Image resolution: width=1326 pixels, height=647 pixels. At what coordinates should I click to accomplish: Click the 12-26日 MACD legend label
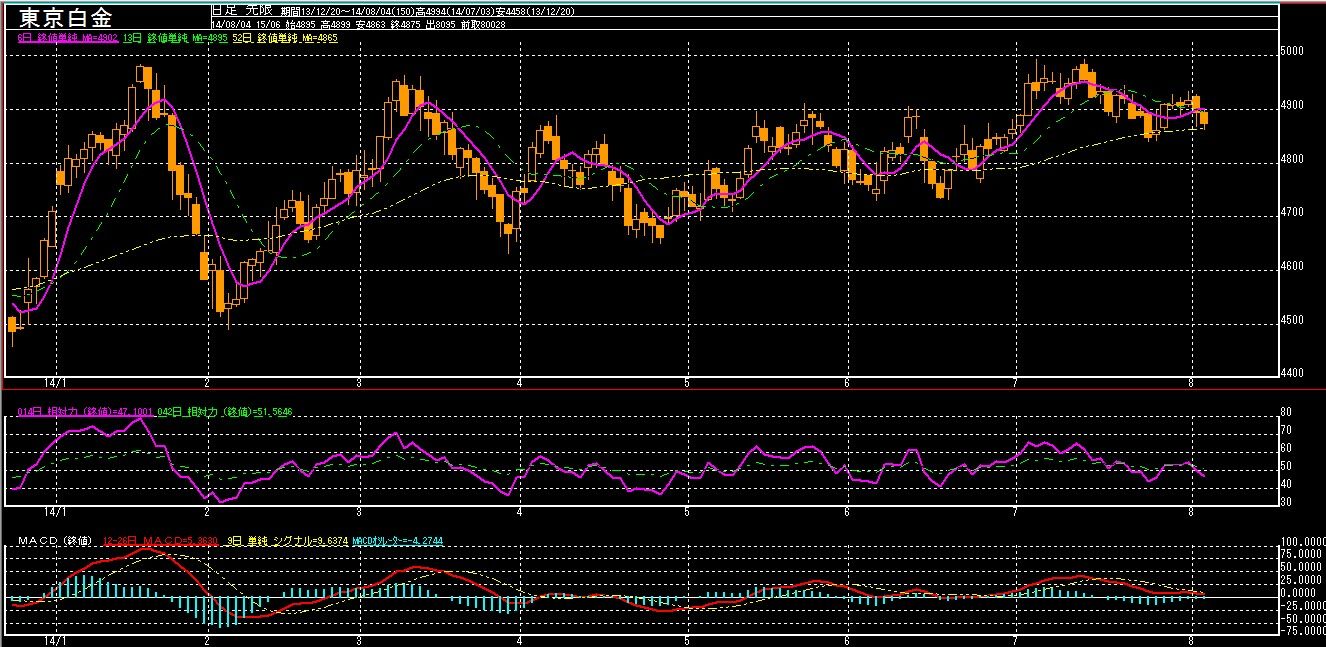(162, 541)
